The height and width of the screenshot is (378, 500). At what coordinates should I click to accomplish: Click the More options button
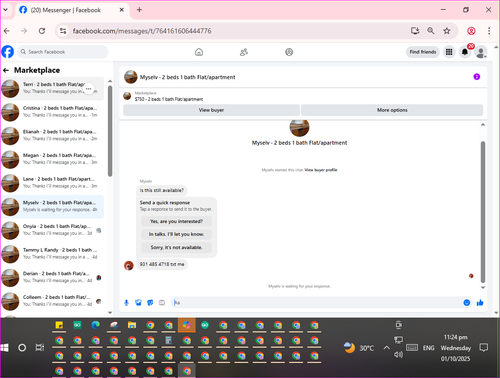[392, 110]
